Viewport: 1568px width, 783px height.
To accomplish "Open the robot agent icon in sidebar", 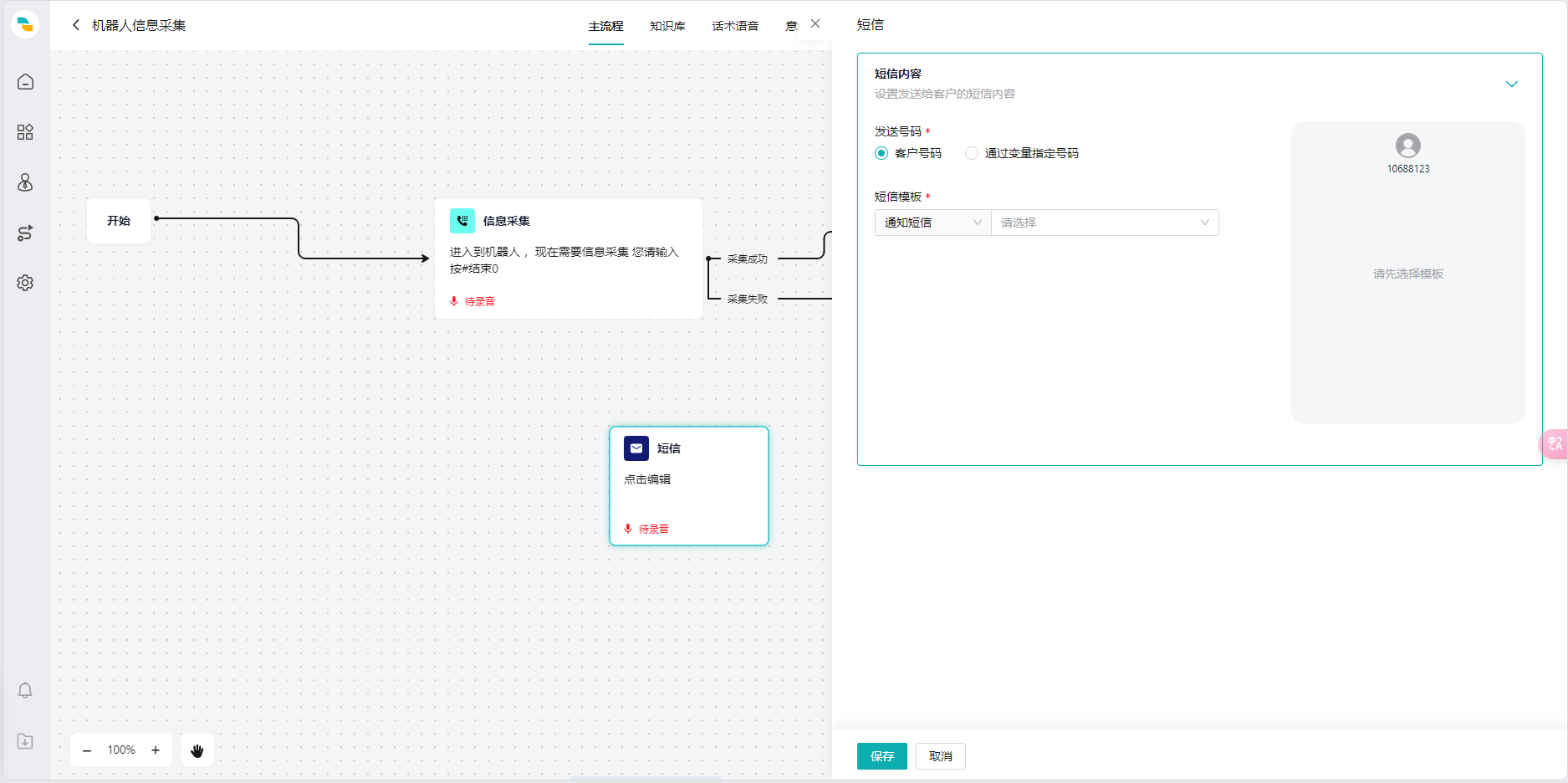I will [x=25, y=182].
